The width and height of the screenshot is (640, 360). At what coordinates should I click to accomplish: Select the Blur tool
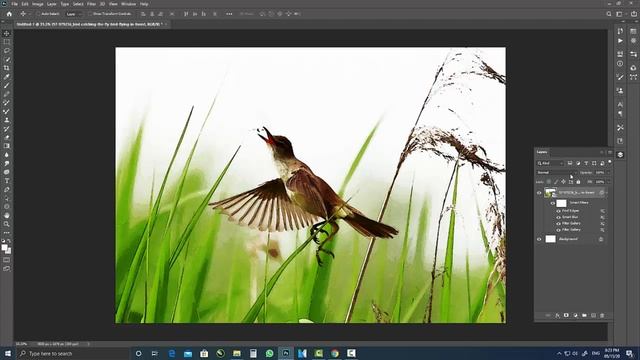(x=7, y=155)
